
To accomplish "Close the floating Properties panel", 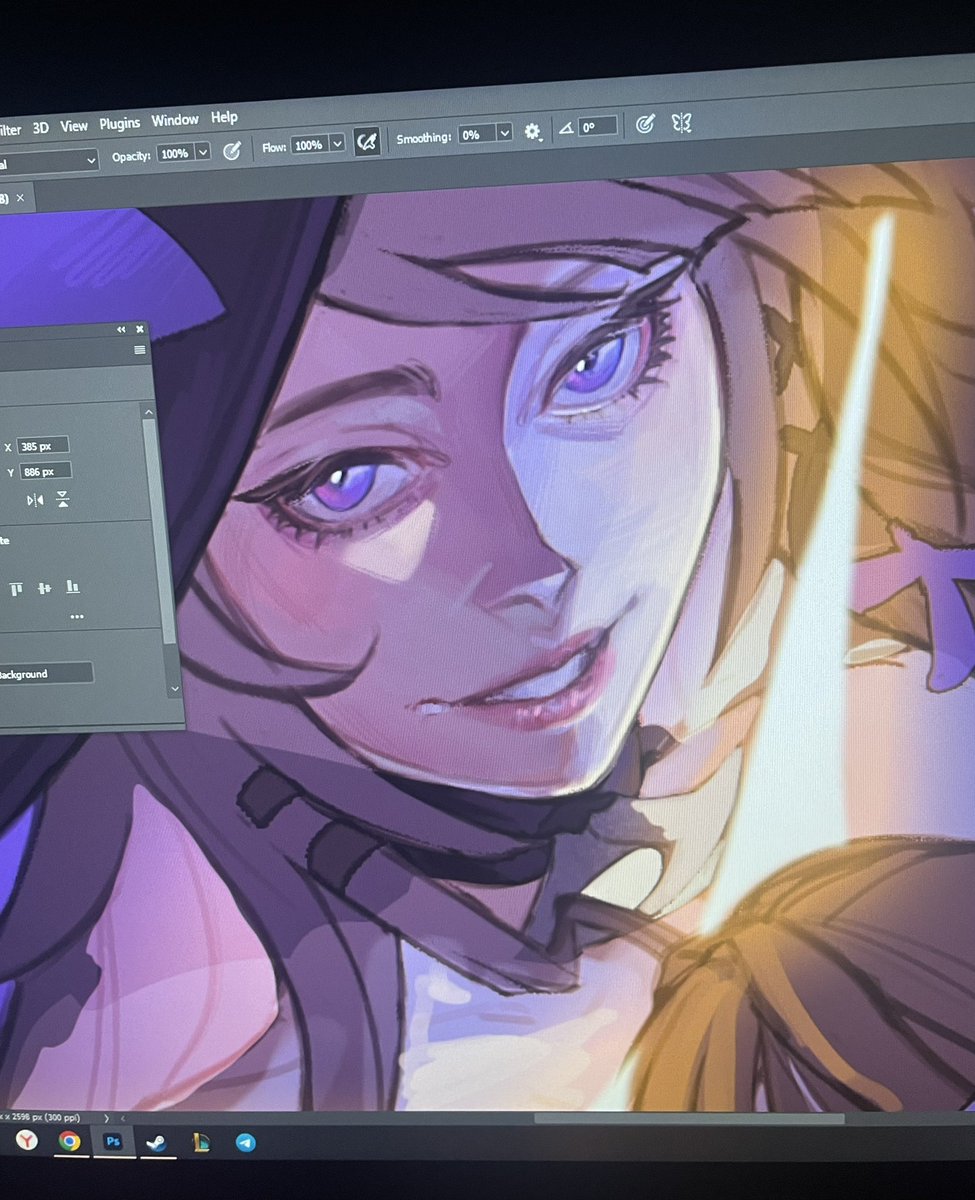I will [140, 329].
